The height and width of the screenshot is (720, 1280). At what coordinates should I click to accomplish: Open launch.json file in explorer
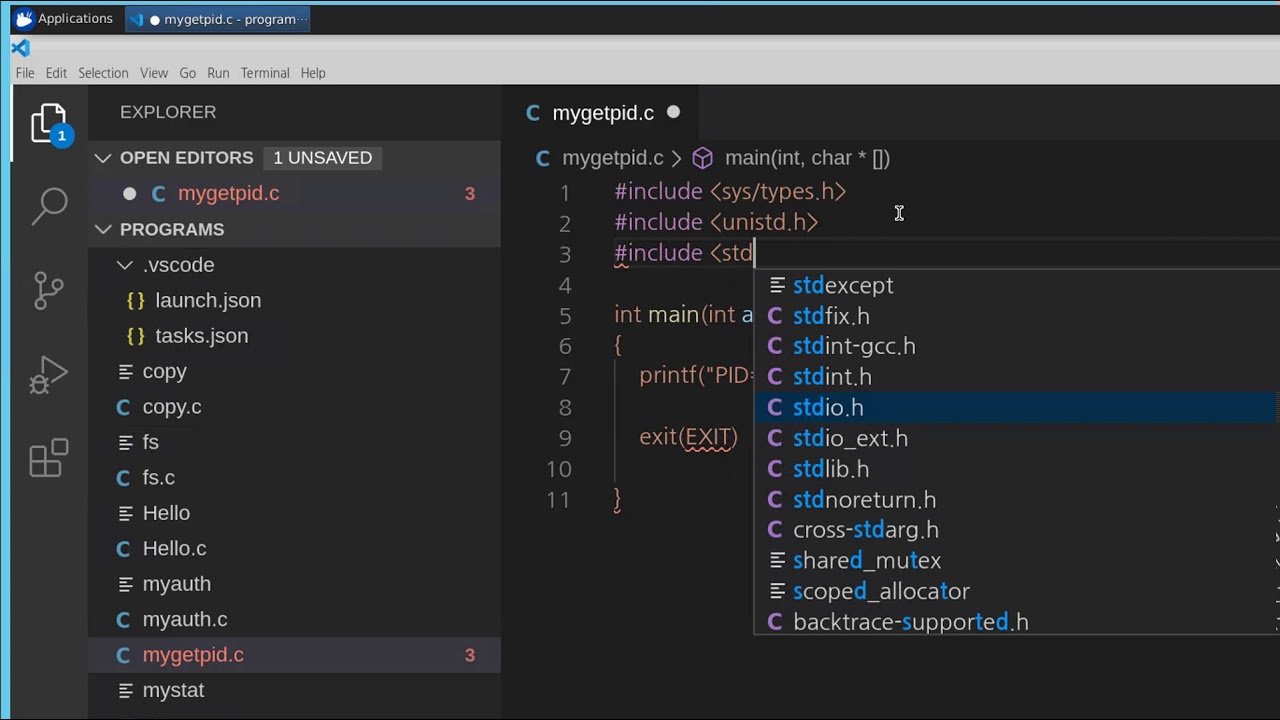point(207,300)
